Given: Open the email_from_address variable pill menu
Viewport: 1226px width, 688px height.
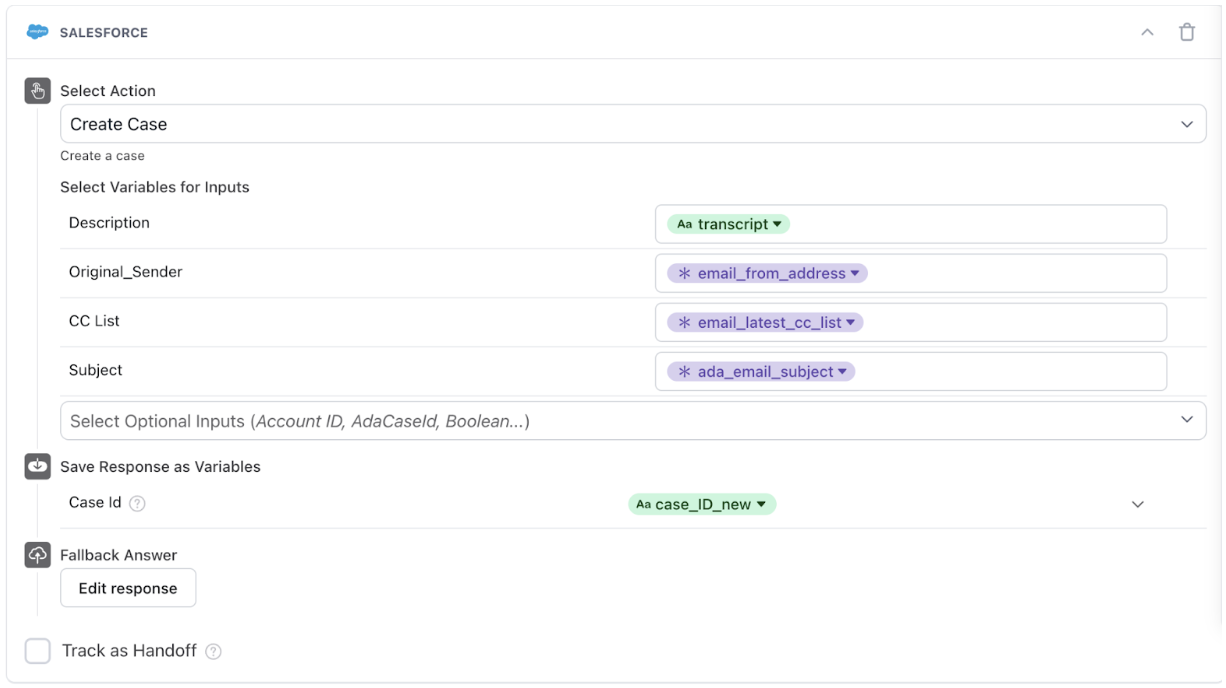Looking at the screenshot, I should coord(767,273).
